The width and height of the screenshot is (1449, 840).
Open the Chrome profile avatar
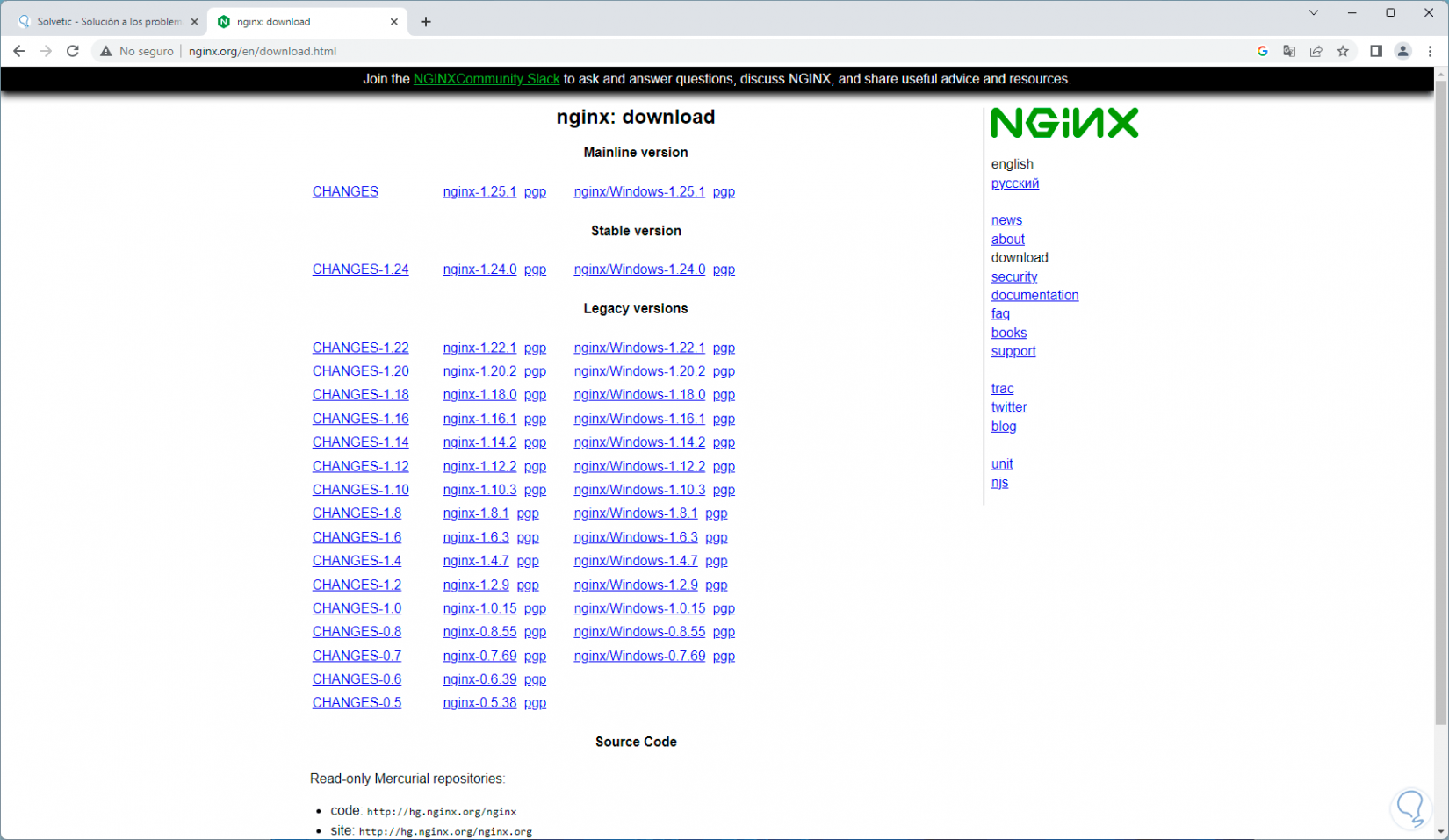[x=1403, y=51]
